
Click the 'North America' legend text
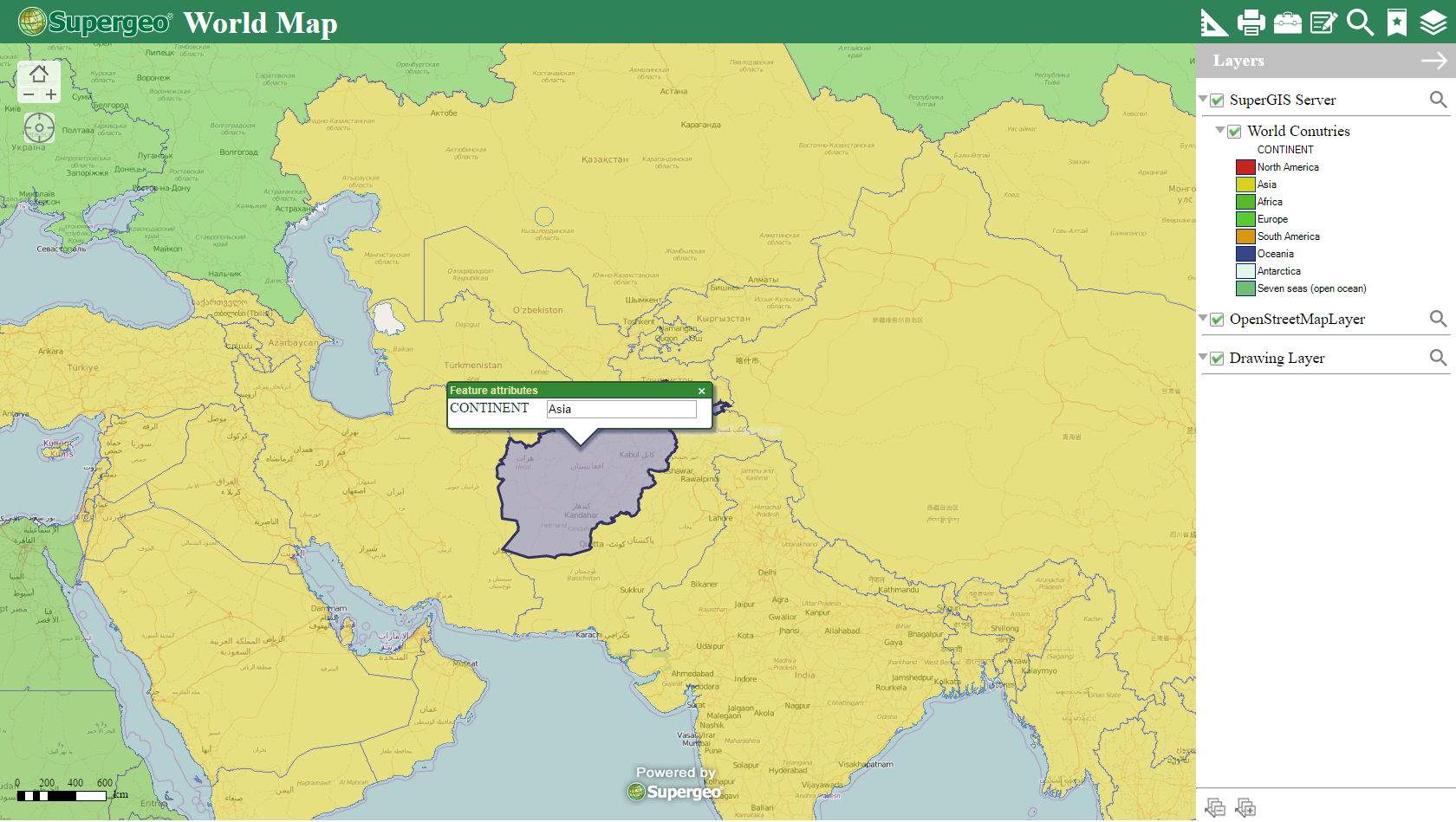[x=1288, y=167]
